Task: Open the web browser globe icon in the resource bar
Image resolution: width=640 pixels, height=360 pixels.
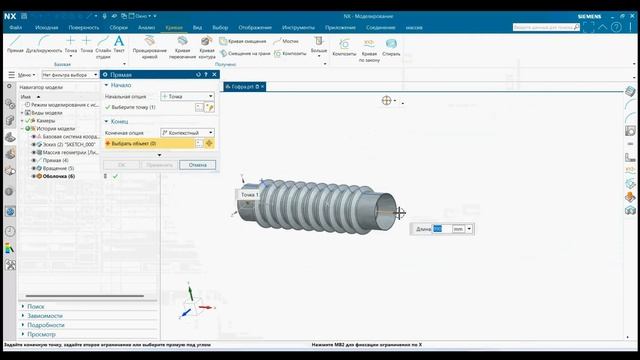Action: pos(10,211)
